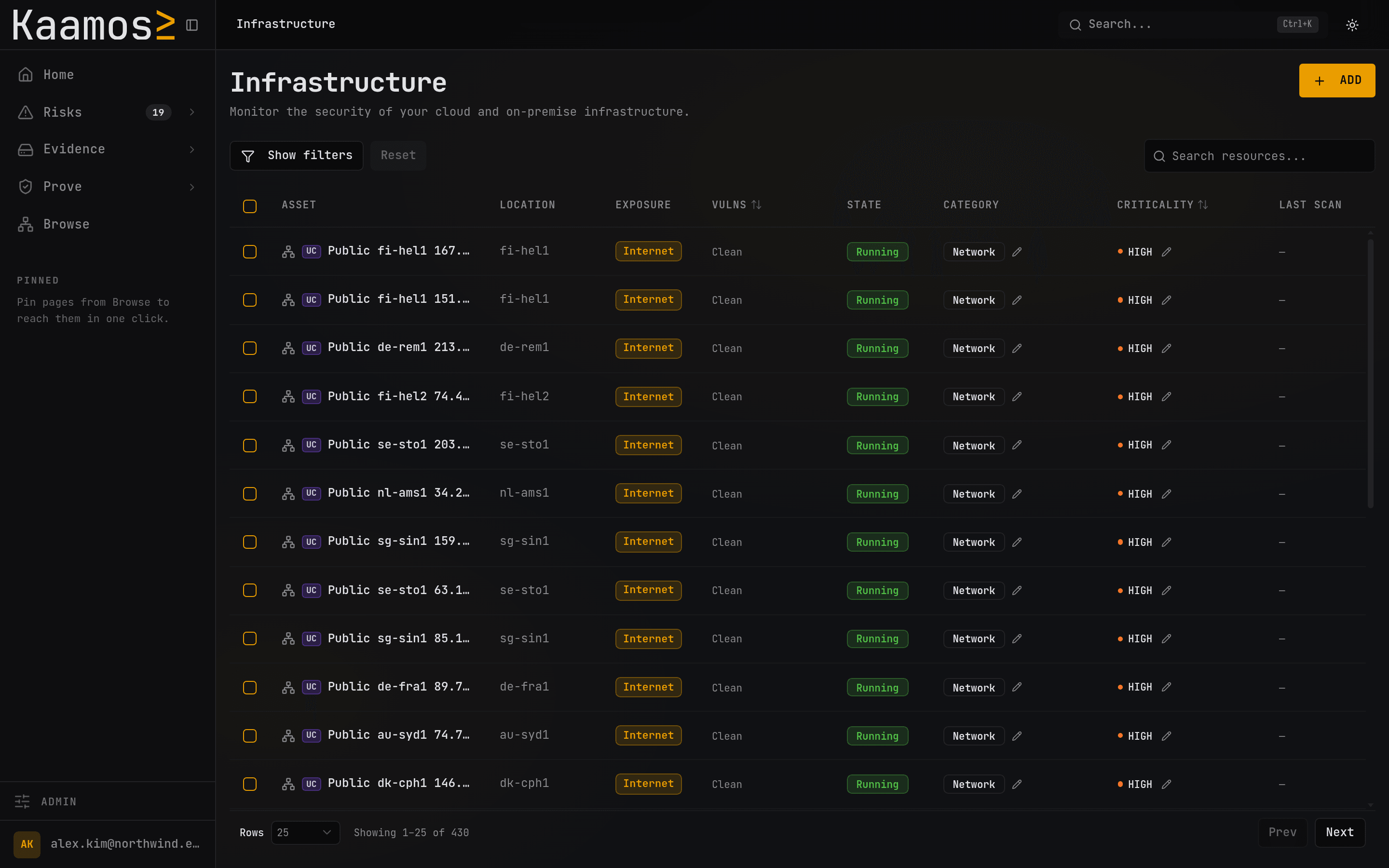This screenshot has width=1389, height=868.
Task: Edit category for Public fi-hel1 167 row
Action: click(x=1017, y=252)
